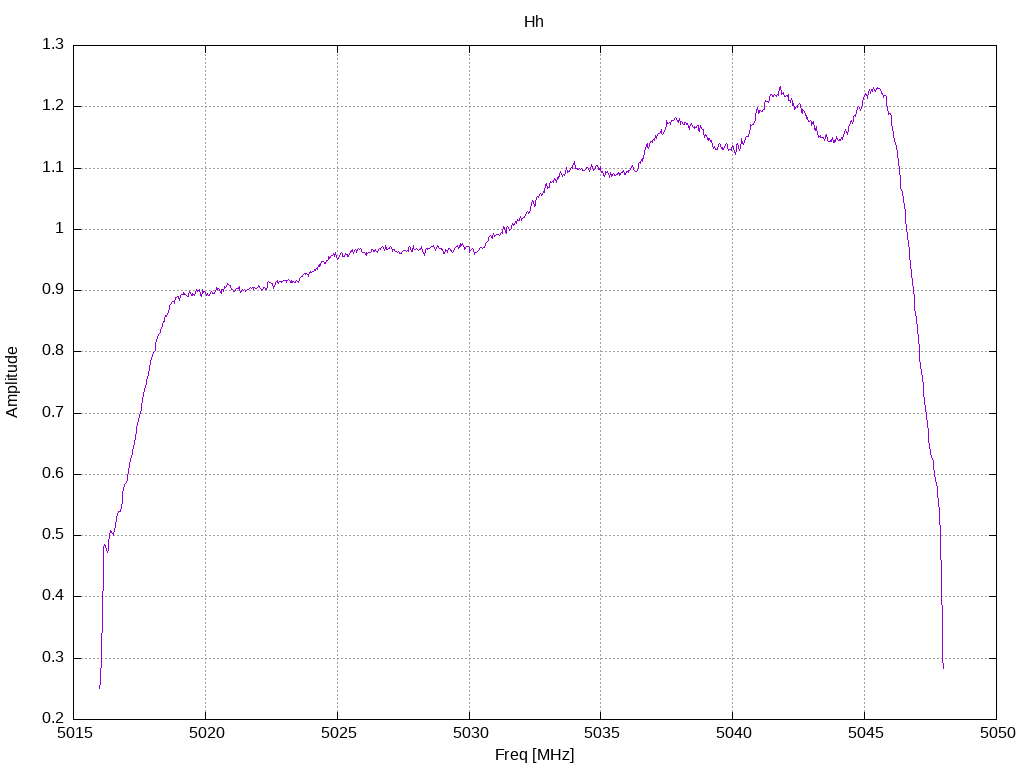Screen dimensions: 1024x768
Task: Click the y-axis tick label 0.5
Action: [53, 535]
